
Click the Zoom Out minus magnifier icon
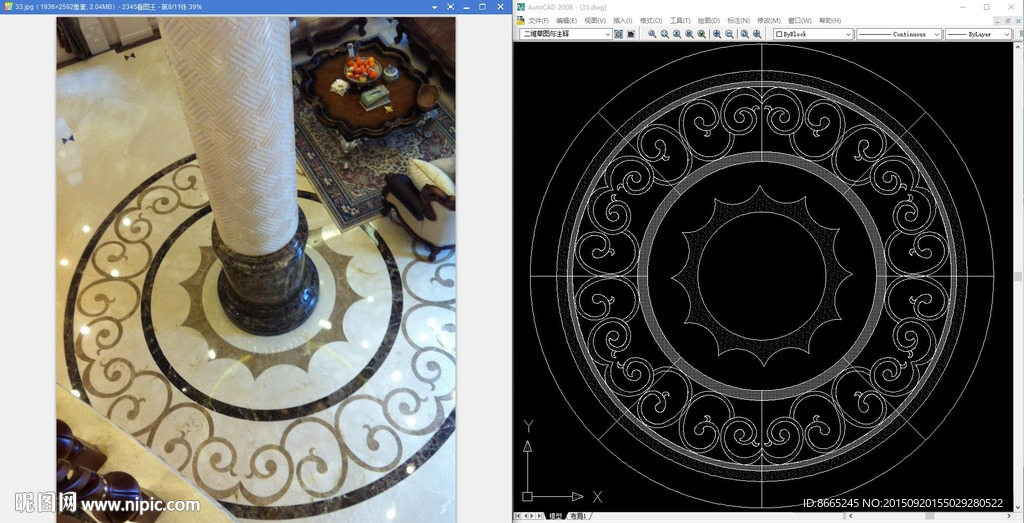[729, 34]
